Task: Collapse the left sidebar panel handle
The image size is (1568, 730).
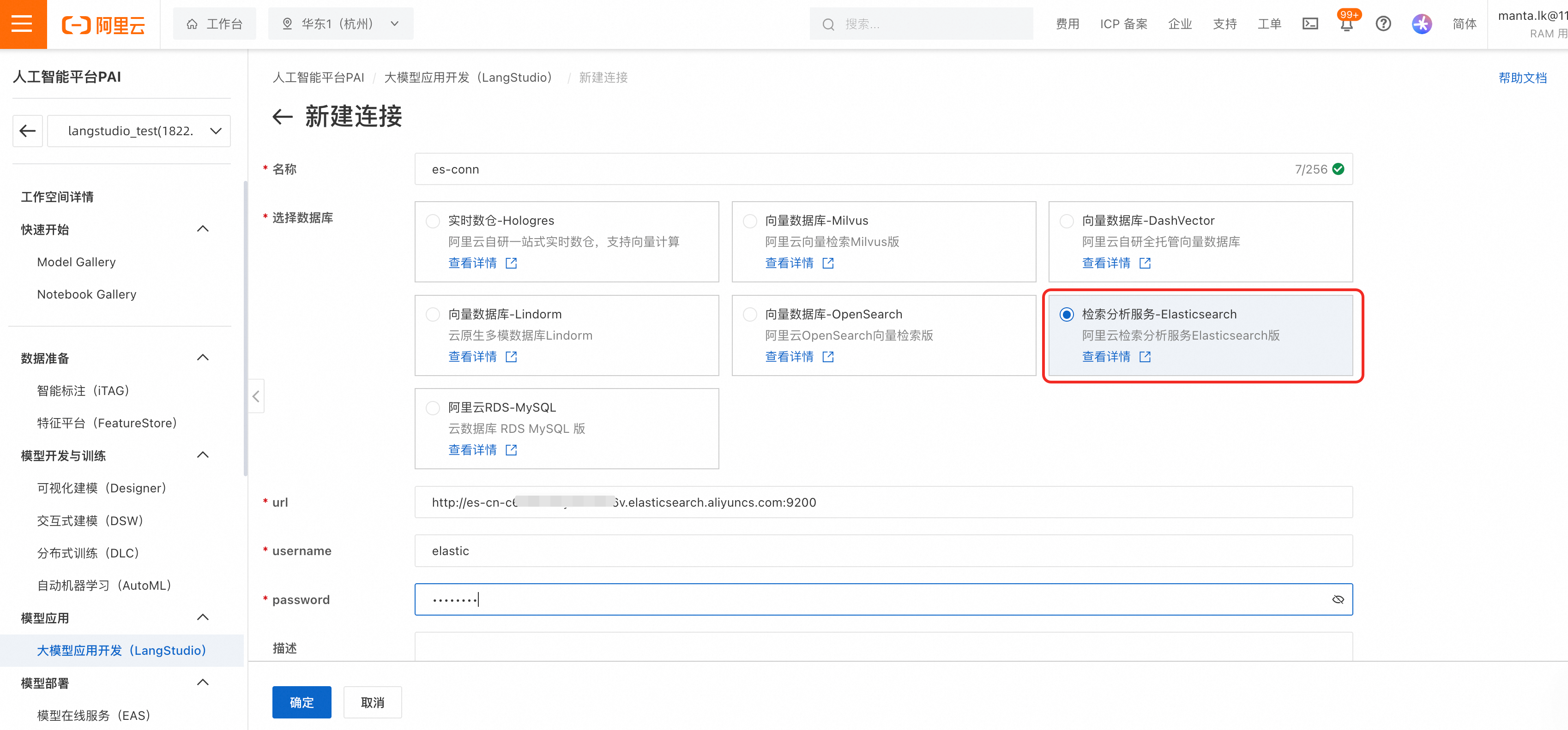Action: pos(256,397)
